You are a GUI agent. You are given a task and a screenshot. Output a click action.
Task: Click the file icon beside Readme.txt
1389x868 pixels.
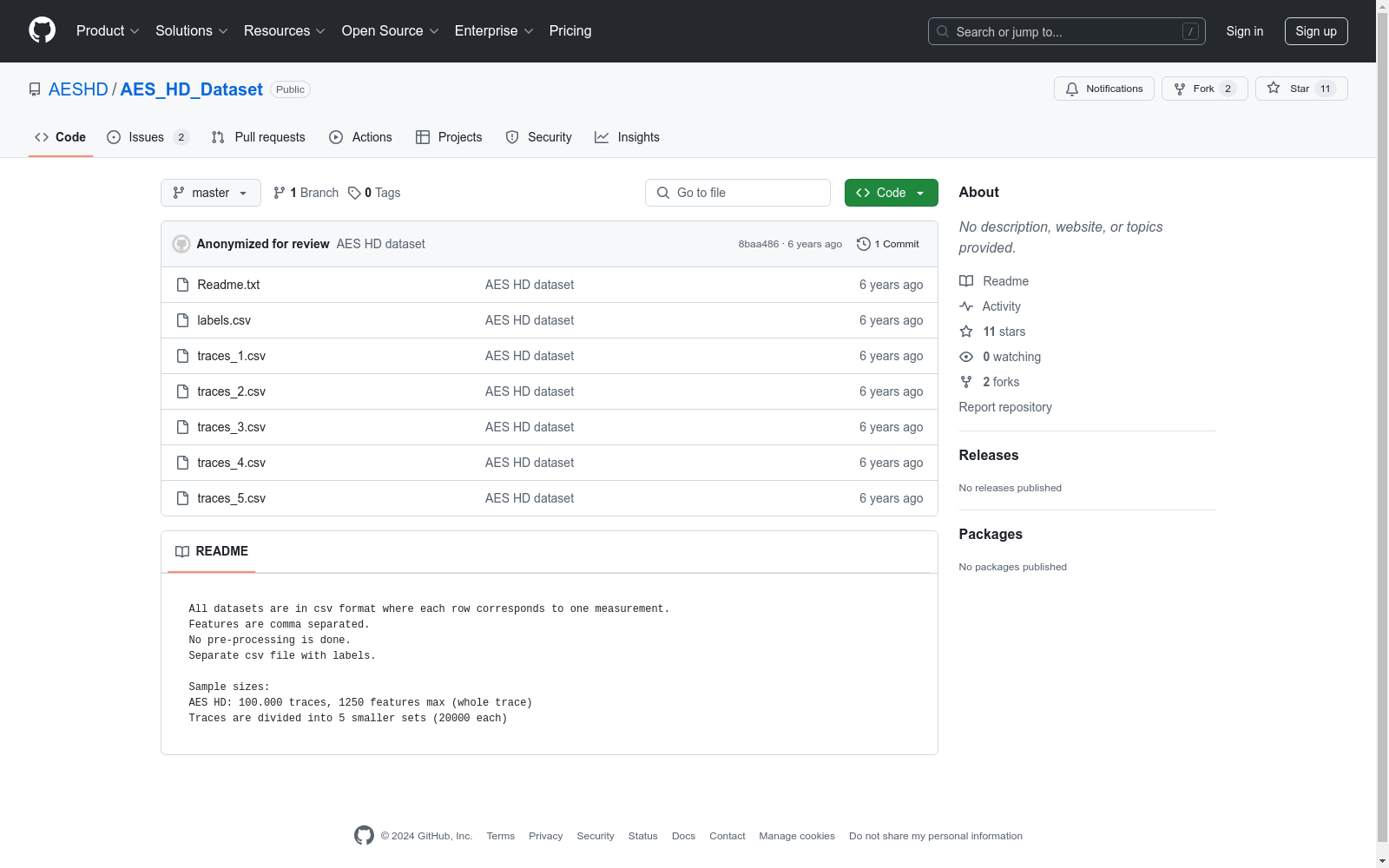[182, 285]
